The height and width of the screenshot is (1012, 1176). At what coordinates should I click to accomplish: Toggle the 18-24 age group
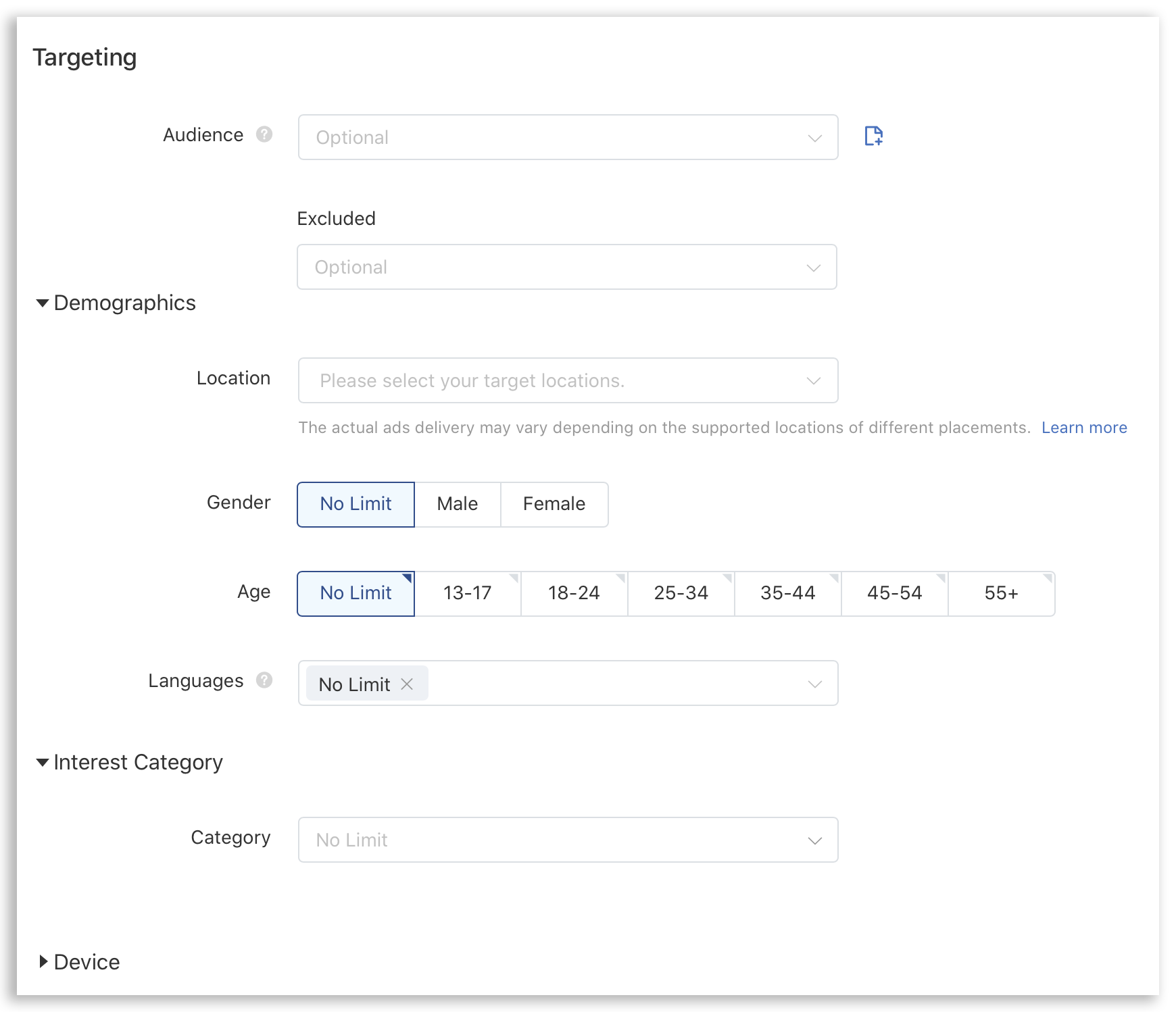574,593
